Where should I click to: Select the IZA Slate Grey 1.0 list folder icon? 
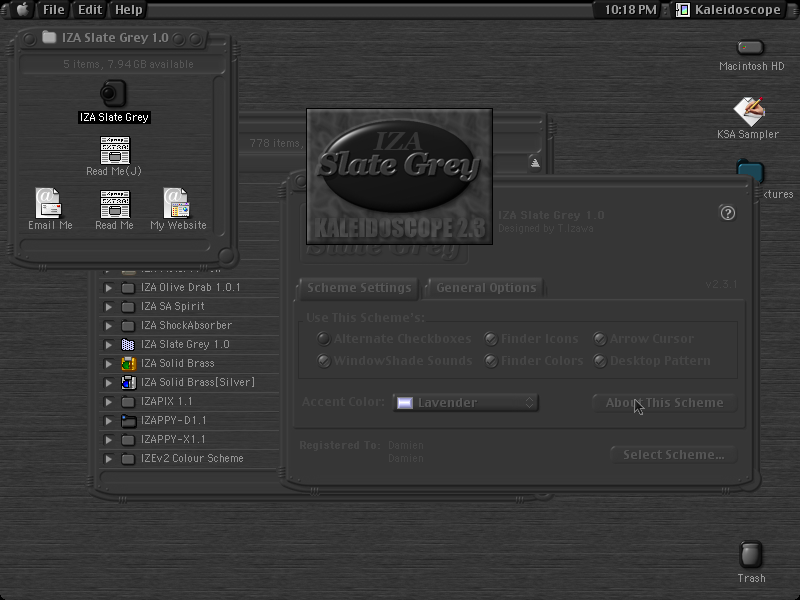click(128, 344)
